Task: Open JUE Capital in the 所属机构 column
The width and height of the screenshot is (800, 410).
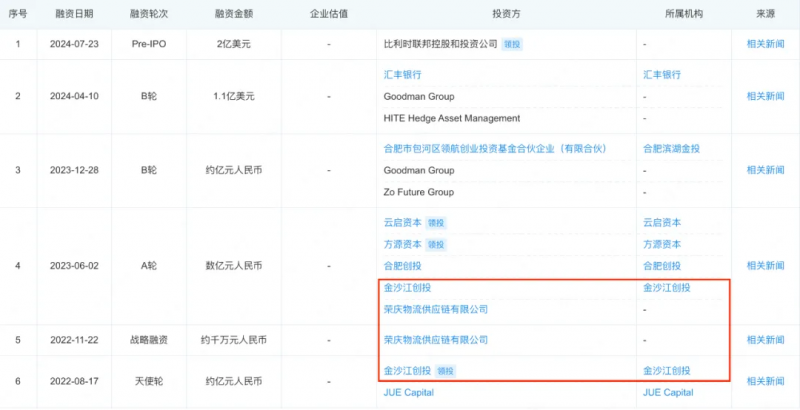Action: point(668,392)
